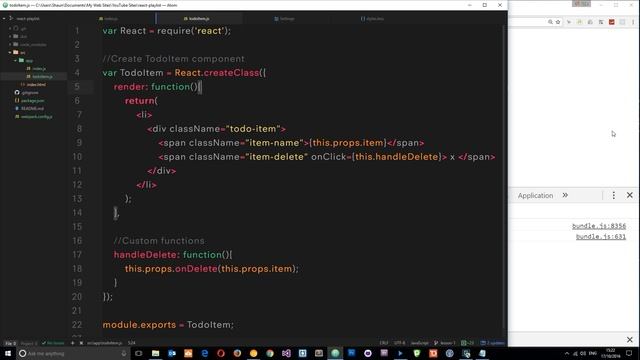Screen dimensions: 640x360
Task: Collapse the src folder in tree view
Action: coord(10,52)
